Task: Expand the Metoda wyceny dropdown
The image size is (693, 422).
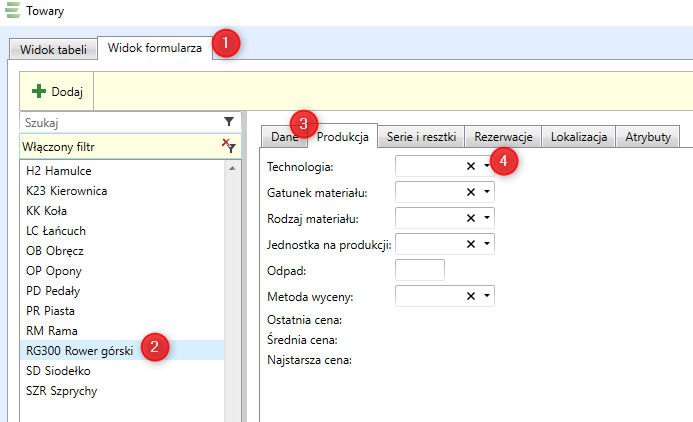Action: point(487,296)
